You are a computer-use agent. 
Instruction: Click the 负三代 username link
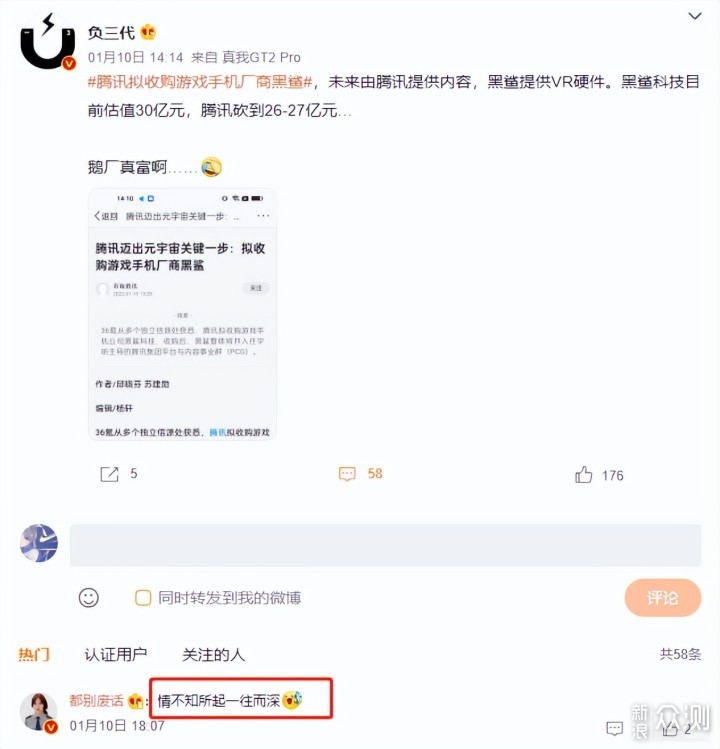[111, 32]
